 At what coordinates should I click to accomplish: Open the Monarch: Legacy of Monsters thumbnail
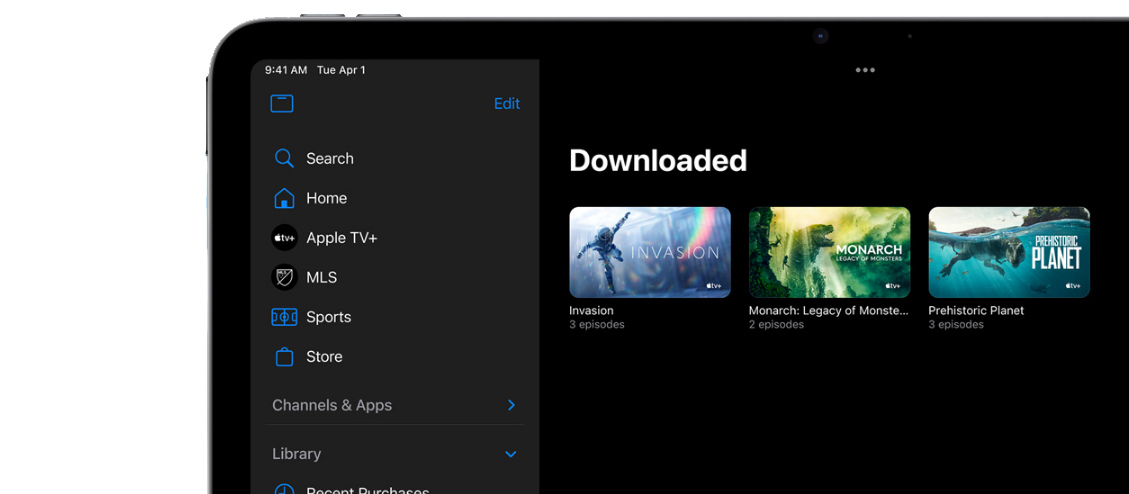point(829,253)
